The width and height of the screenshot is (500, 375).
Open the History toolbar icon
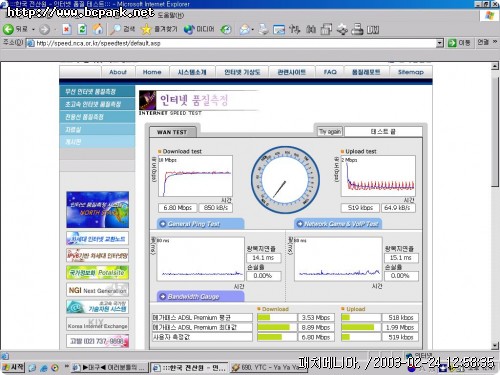226,29
